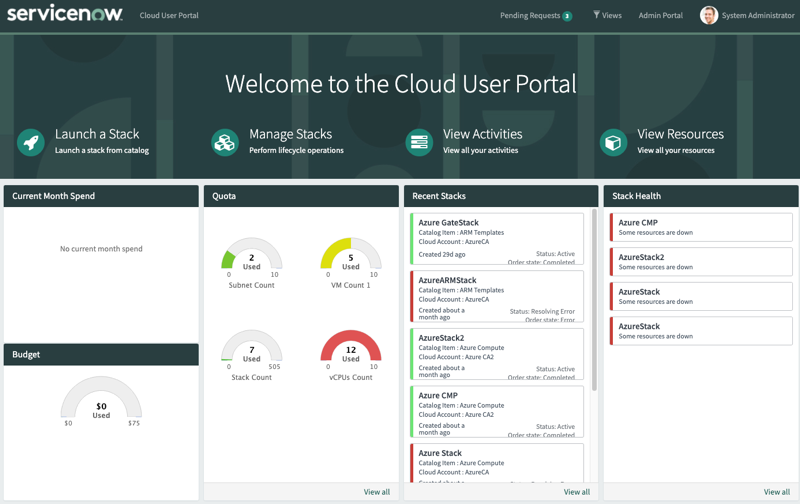Open the View Resources link
The height and width of the screenshot is (504, 800).
pyautogui.click(x=680, y=134)
